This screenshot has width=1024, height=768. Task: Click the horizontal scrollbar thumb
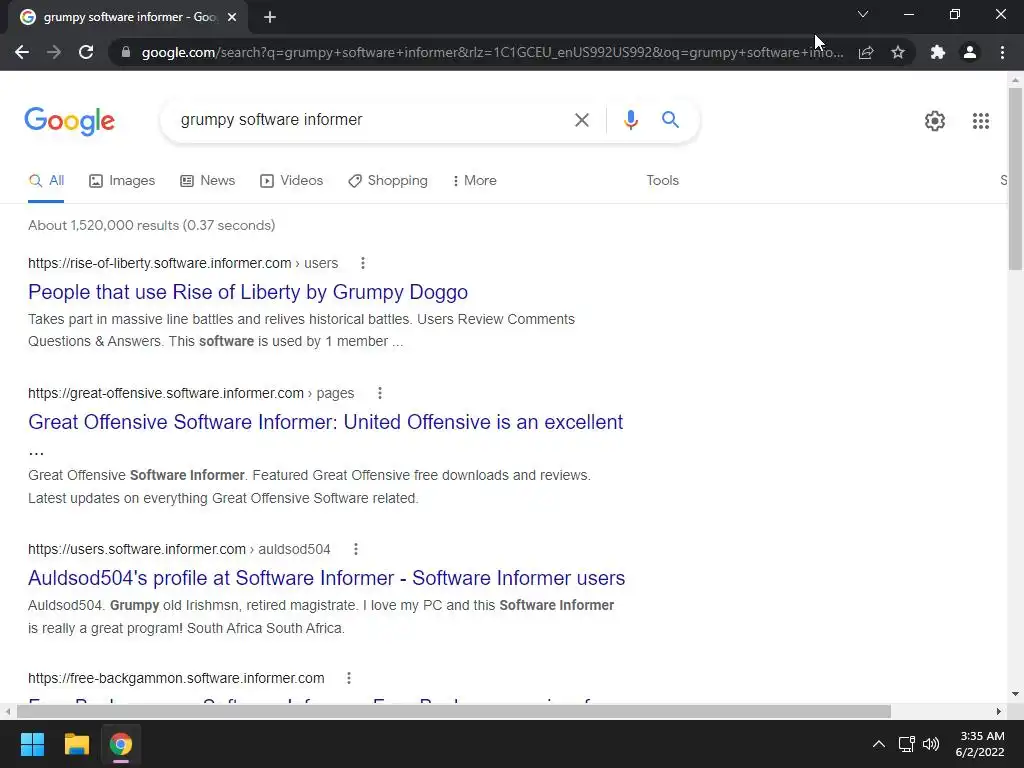tap(454, 711)
